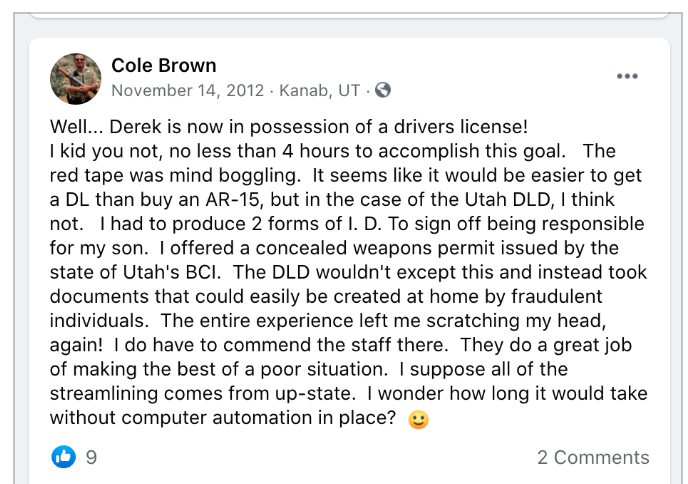Click the globe public privacy icon

382,90
